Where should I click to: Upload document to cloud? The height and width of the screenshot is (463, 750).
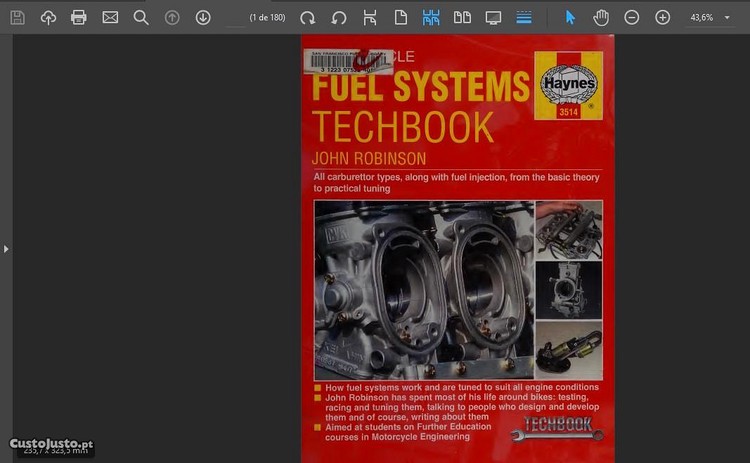pyautogui.click(x=48, y=18)
